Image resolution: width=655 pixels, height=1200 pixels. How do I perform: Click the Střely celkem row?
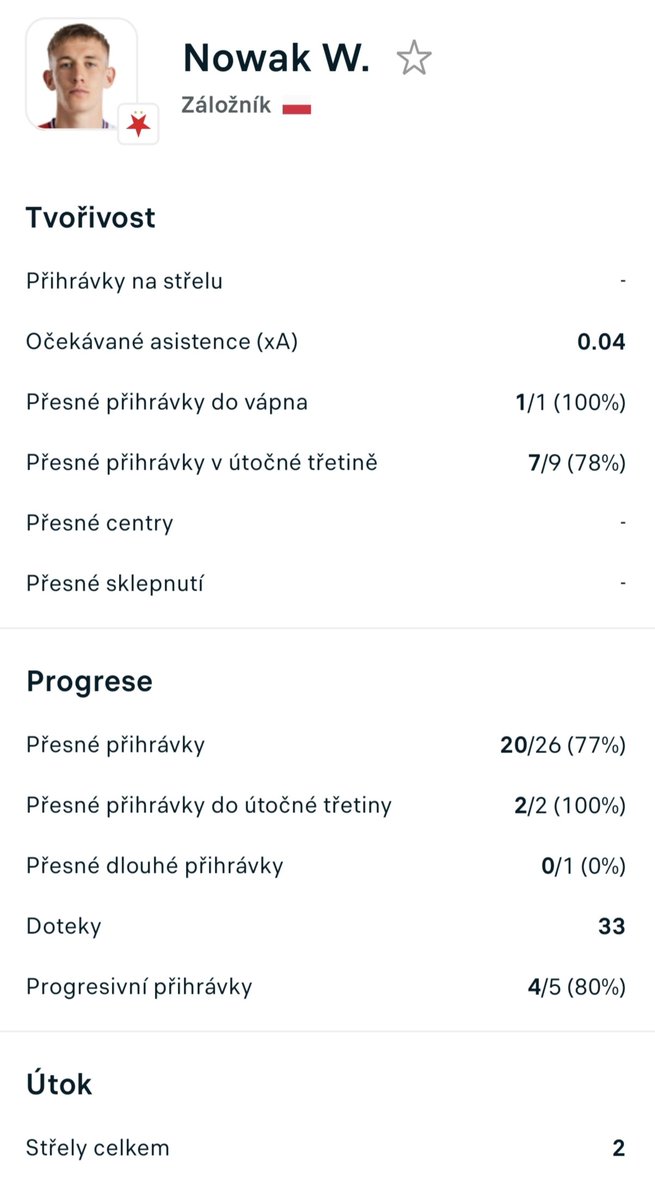[327, 1148]
